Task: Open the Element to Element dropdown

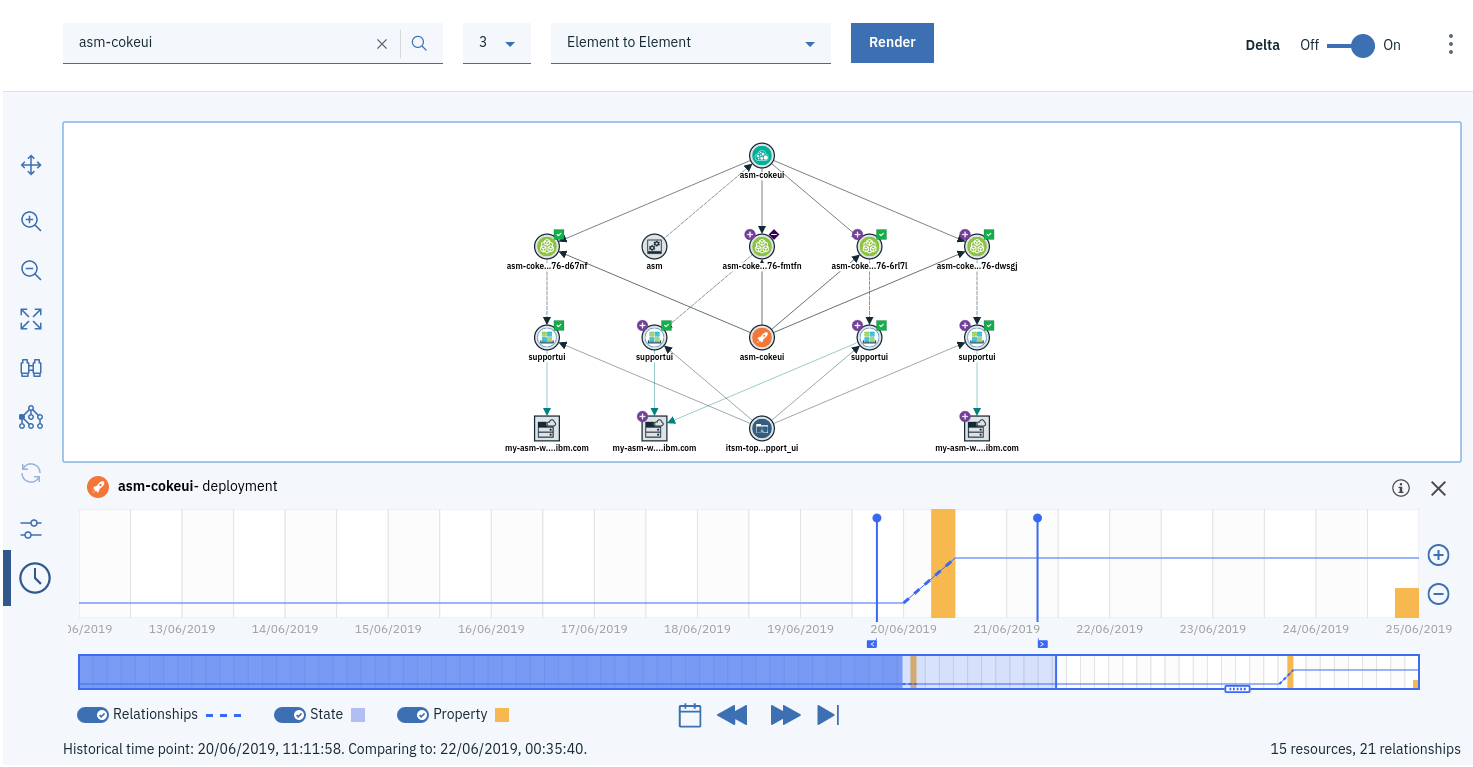Action: (x=691, y=43)
